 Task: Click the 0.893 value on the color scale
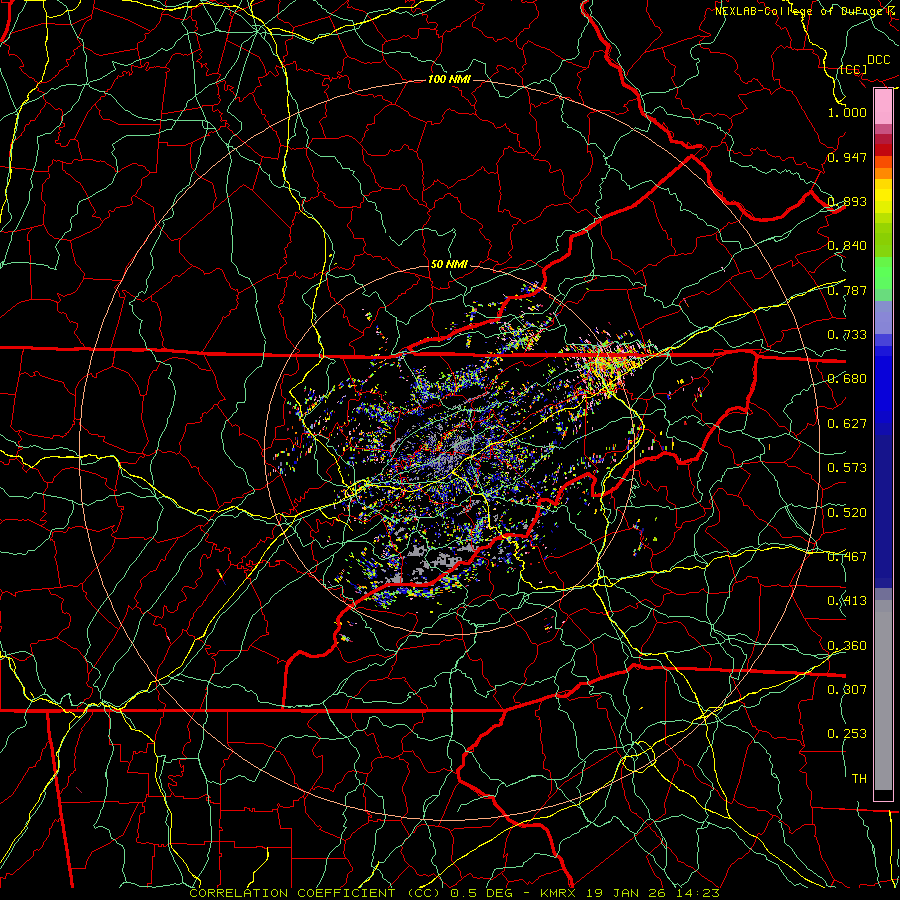(847, 201)
